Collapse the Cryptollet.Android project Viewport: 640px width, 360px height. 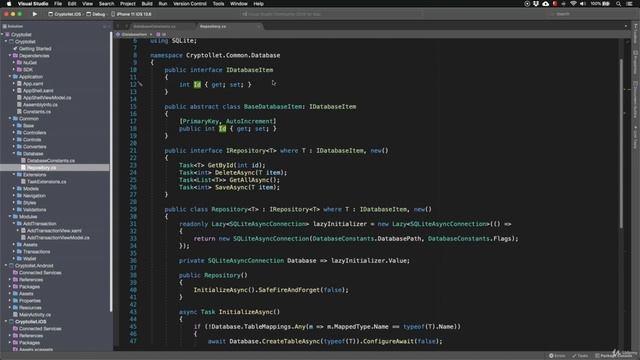pyautogui.click(x=6, y=265)
